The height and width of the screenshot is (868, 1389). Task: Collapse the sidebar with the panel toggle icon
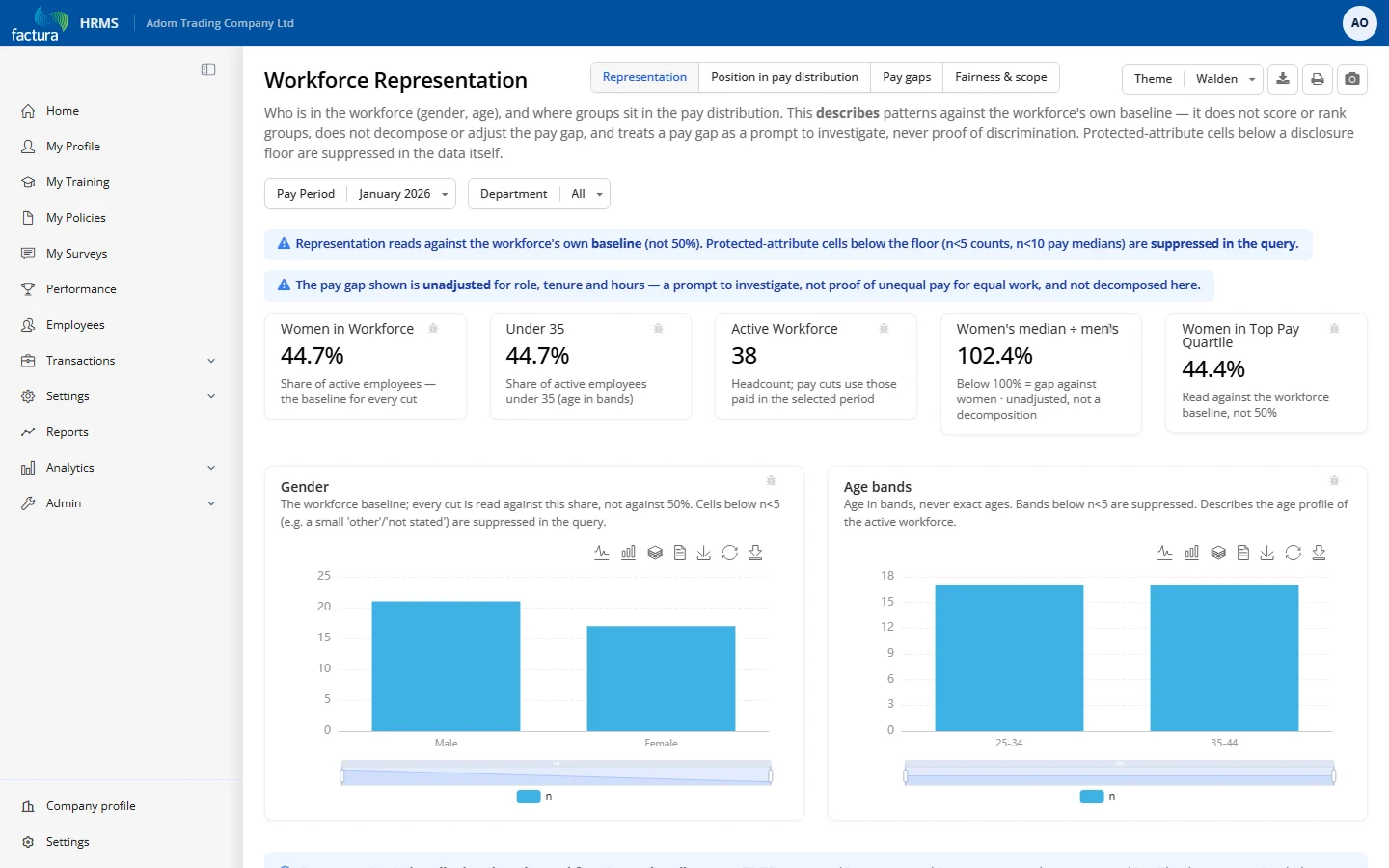[208, 69]
